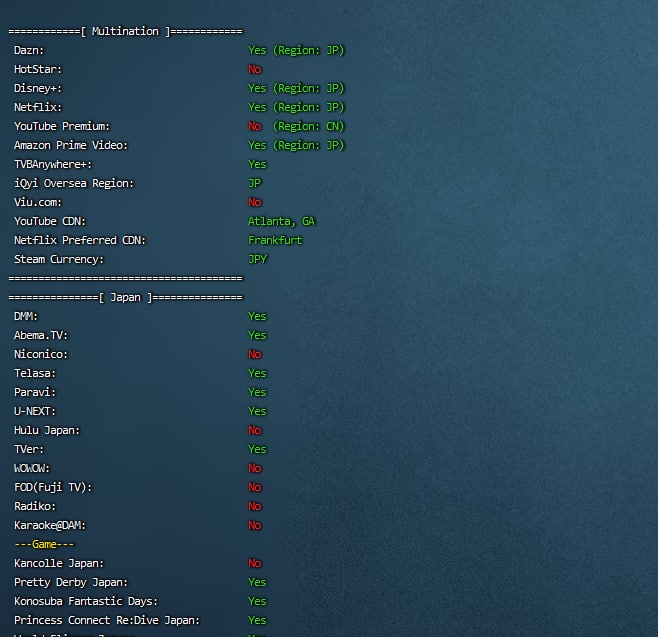
Task: Click the red 'No' beside Karaoke@DAM
Action: 255,525
